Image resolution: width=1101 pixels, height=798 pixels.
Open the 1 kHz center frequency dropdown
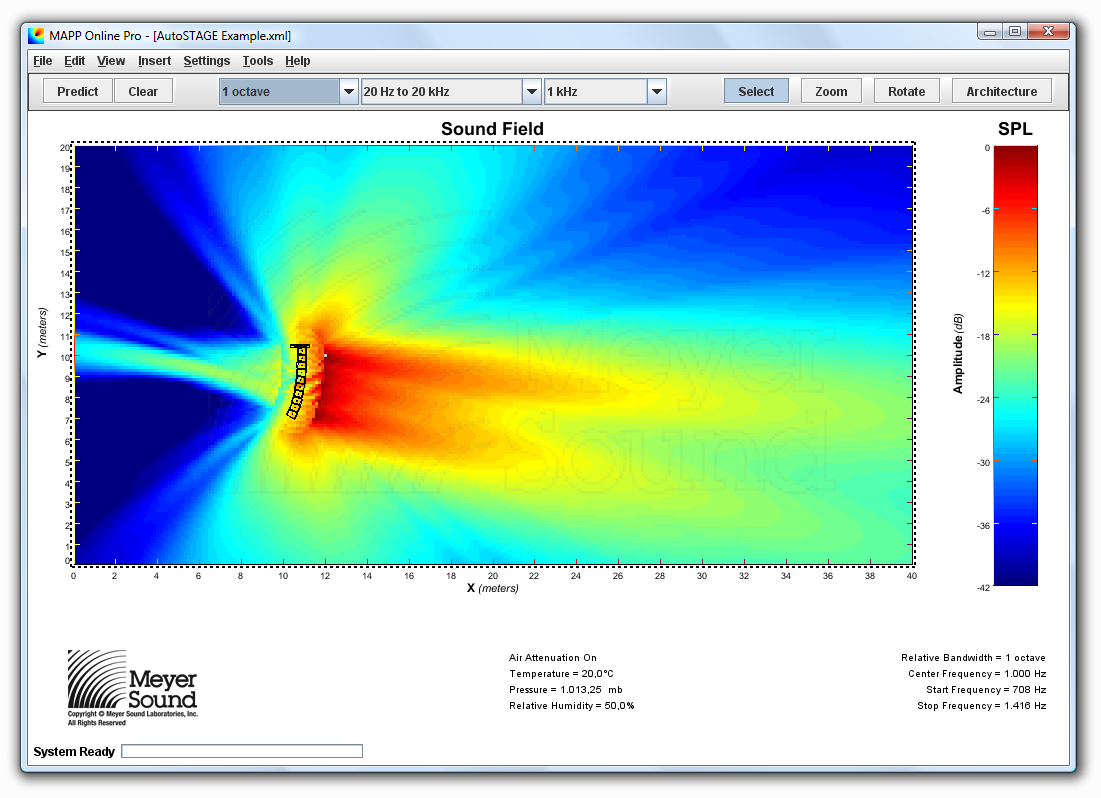point(656,91)
